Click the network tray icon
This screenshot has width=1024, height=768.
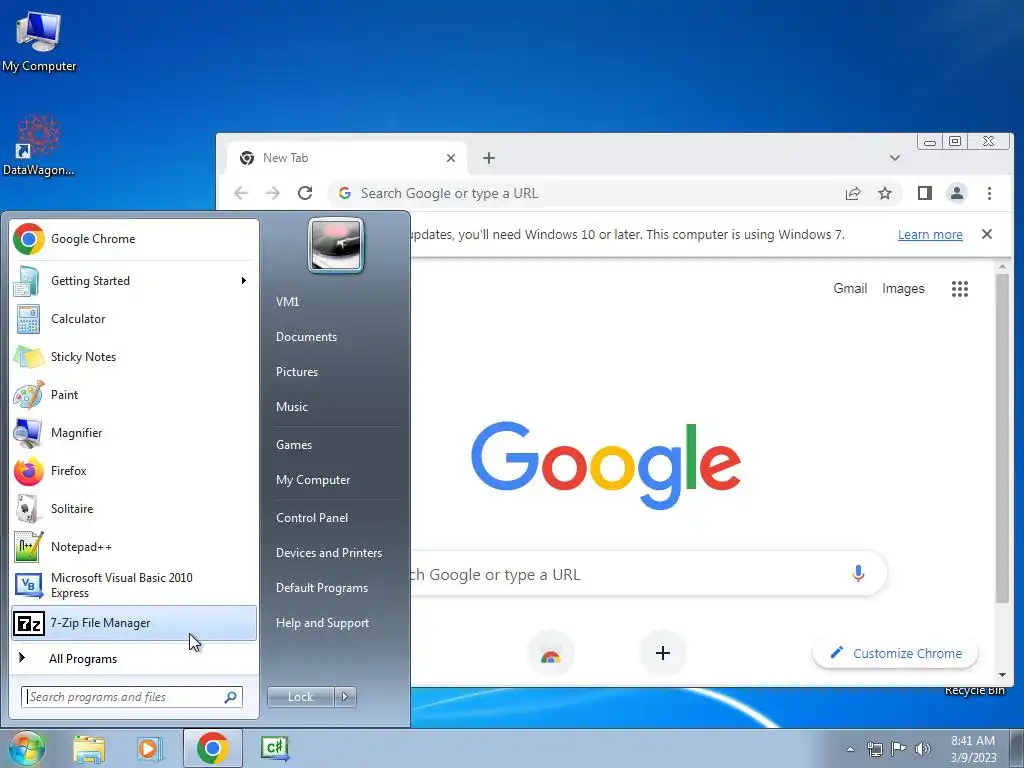pyautogui.click(x=874, y=749)
